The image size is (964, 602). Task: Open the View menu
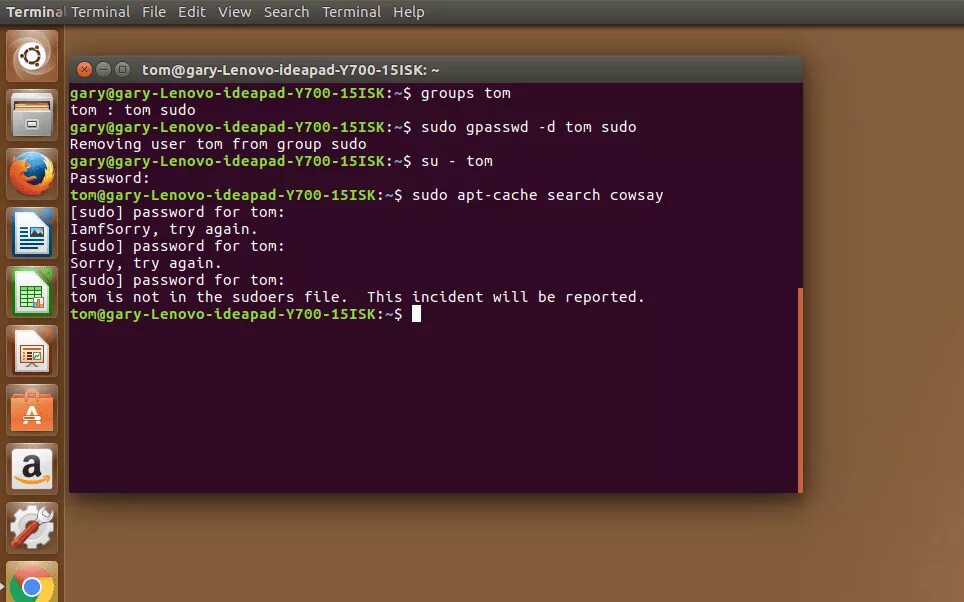click(234, 12)
